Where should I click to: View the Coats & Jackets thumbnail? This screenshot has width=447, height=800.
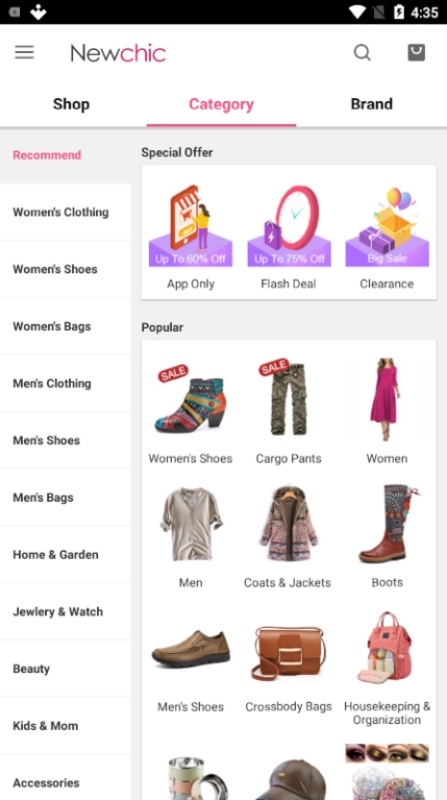(288, 523)
